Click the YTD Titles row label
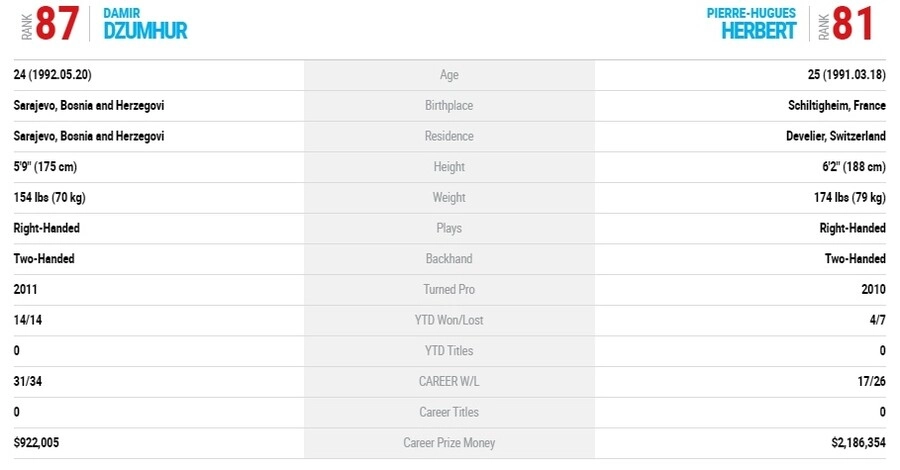Viewport: 900px width, 470px height. (449, 351)
